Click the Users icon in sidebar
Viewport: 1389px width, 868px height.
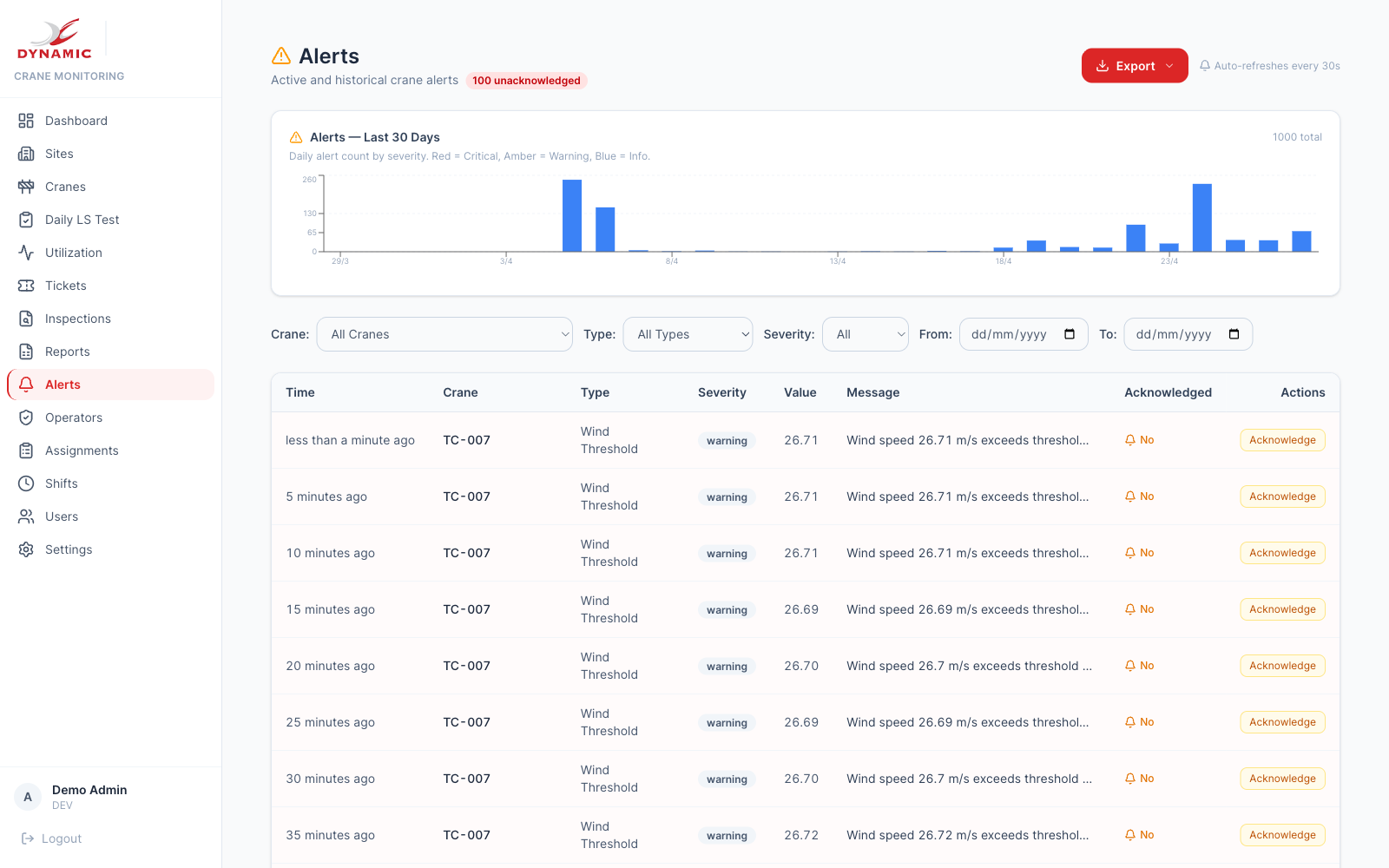(x=27, y=516)
